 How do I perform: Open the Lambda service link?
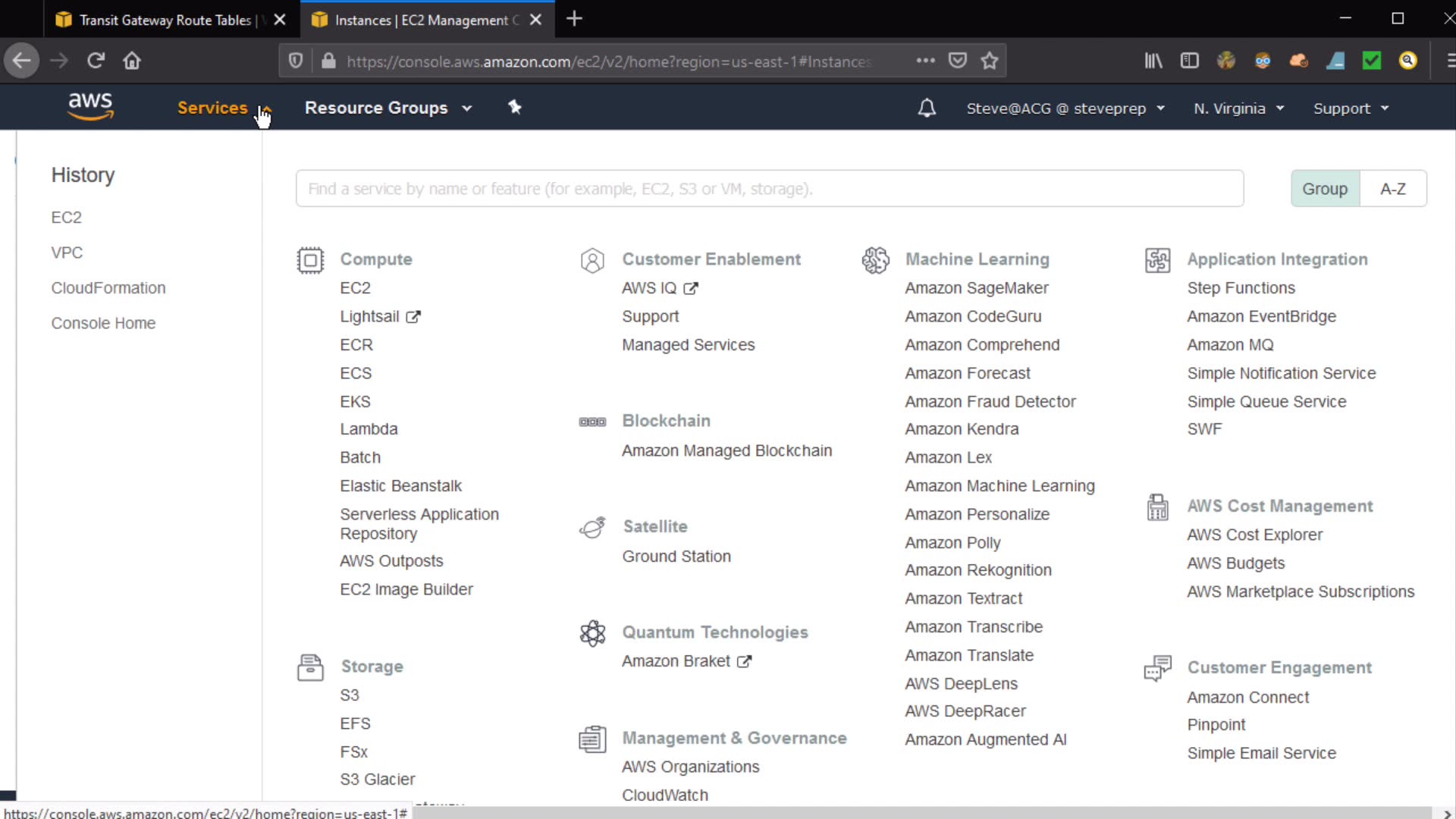pos(369,429)
